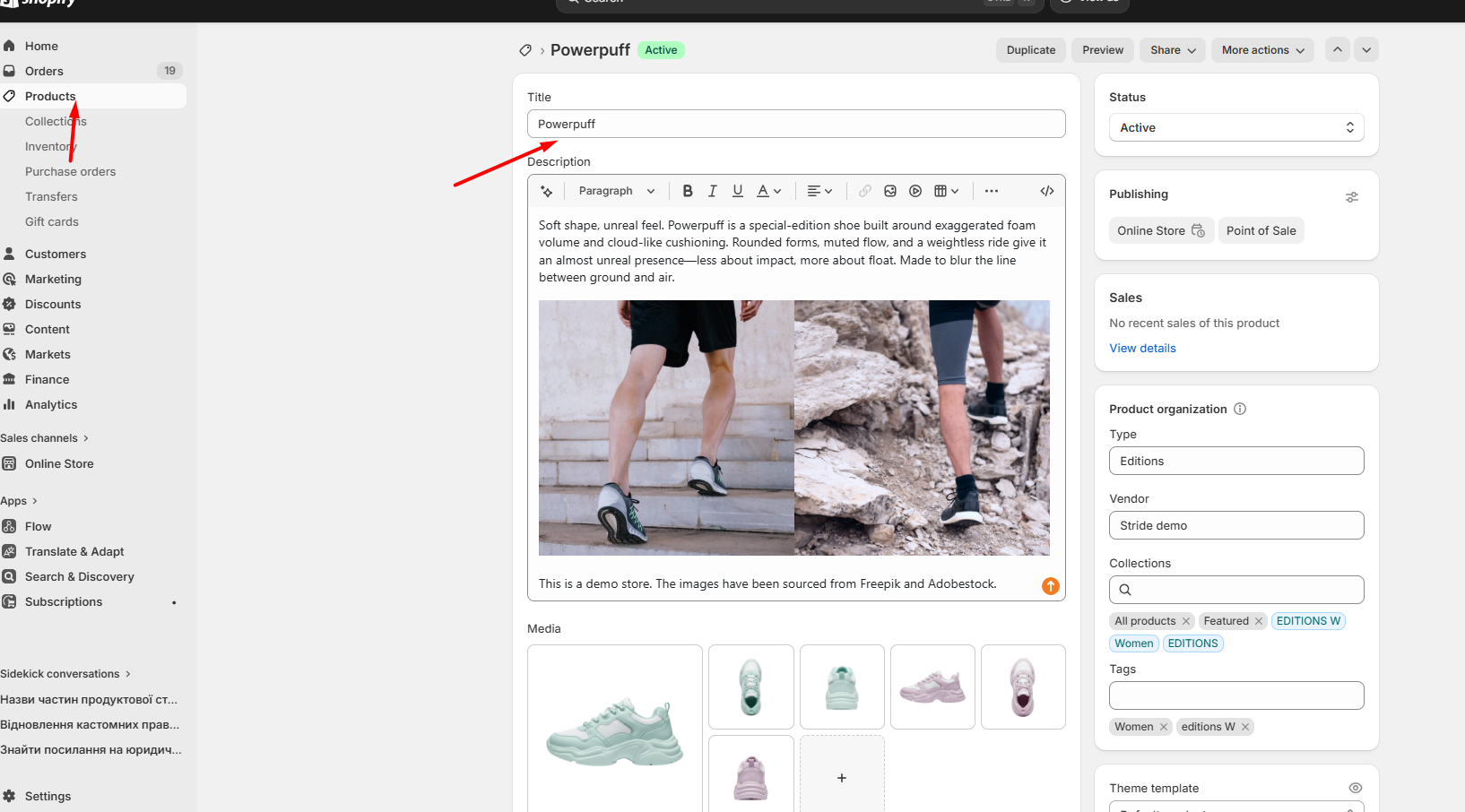Open View details link under Sales
The height and width of the screenshot is (812, 1465).
point(1142,348)
